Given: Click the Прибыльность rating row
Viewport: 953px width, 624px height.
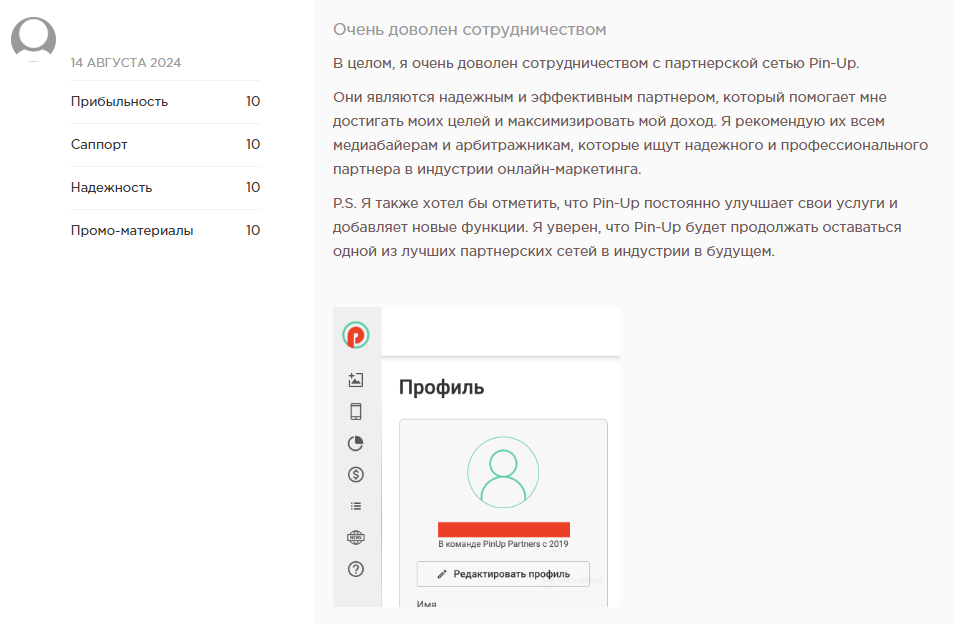Looking at the screenshot, I should pyautogui.click(x=165, y=101).
